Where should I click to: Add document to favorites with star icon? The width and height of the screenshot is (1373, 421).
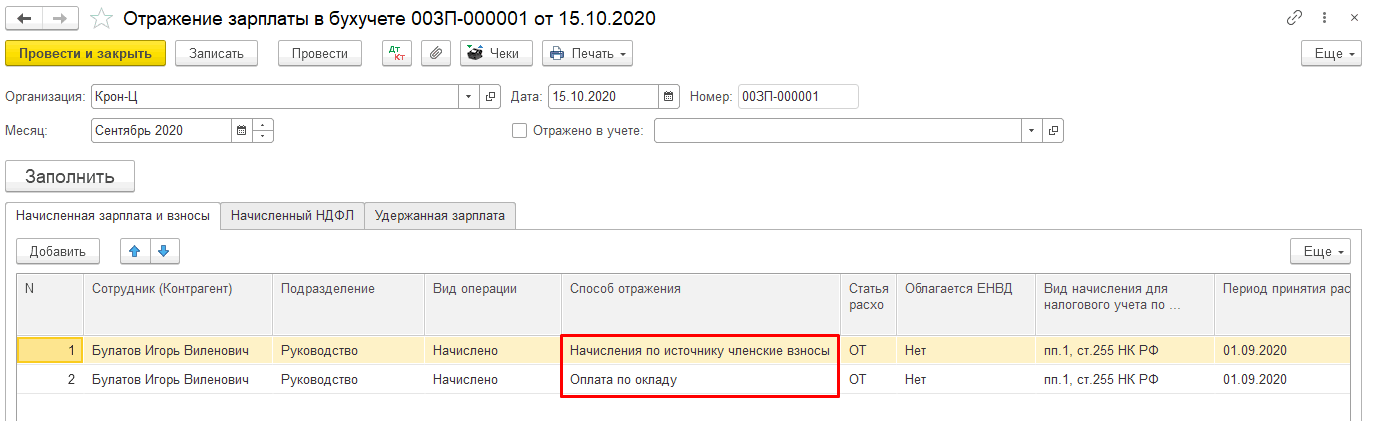click(x=101, y=19)
